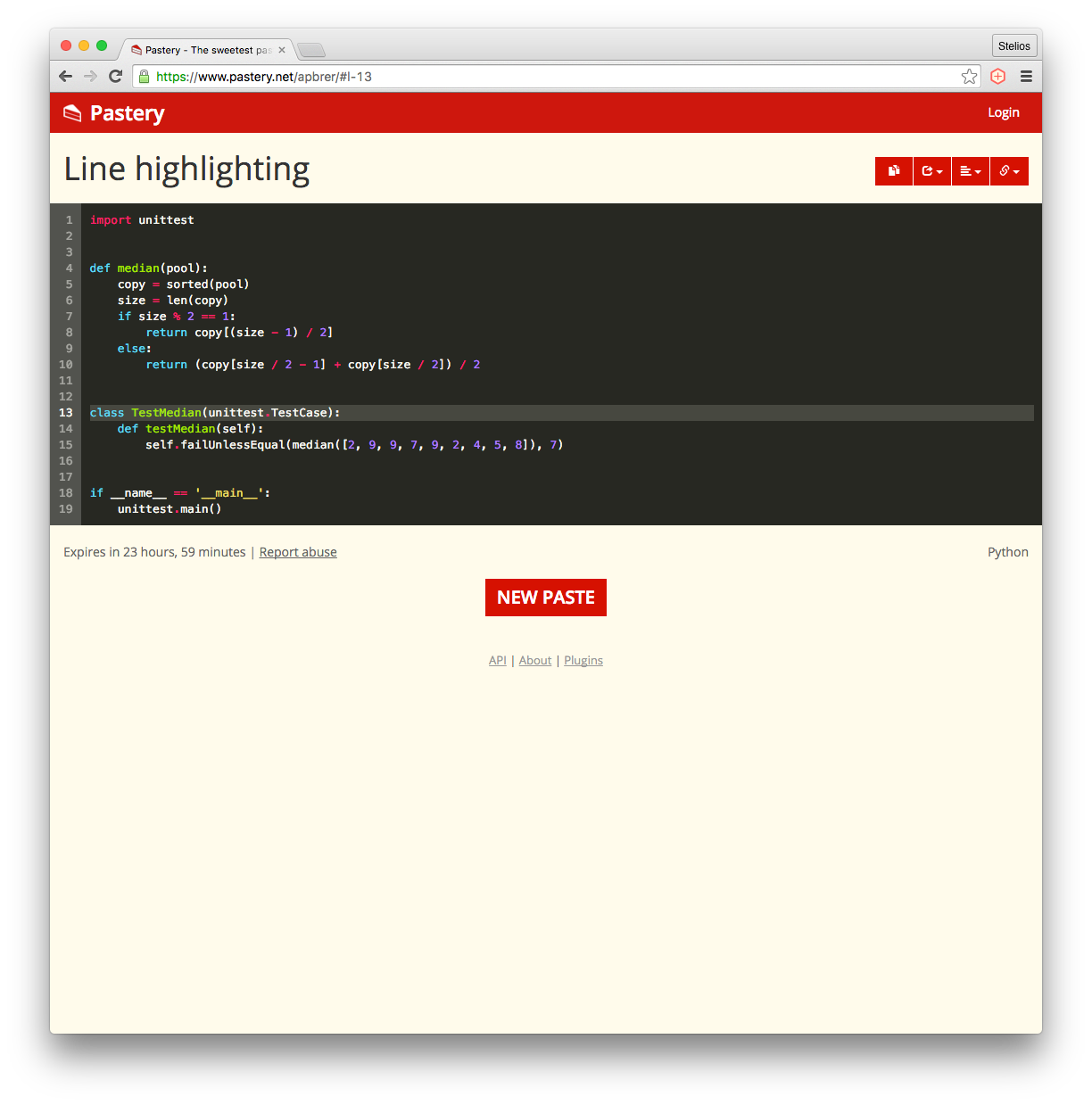Screen dimensions: 1092x1105
Task: Click the 'def median(pool):' code line
Action: (148, 268)
